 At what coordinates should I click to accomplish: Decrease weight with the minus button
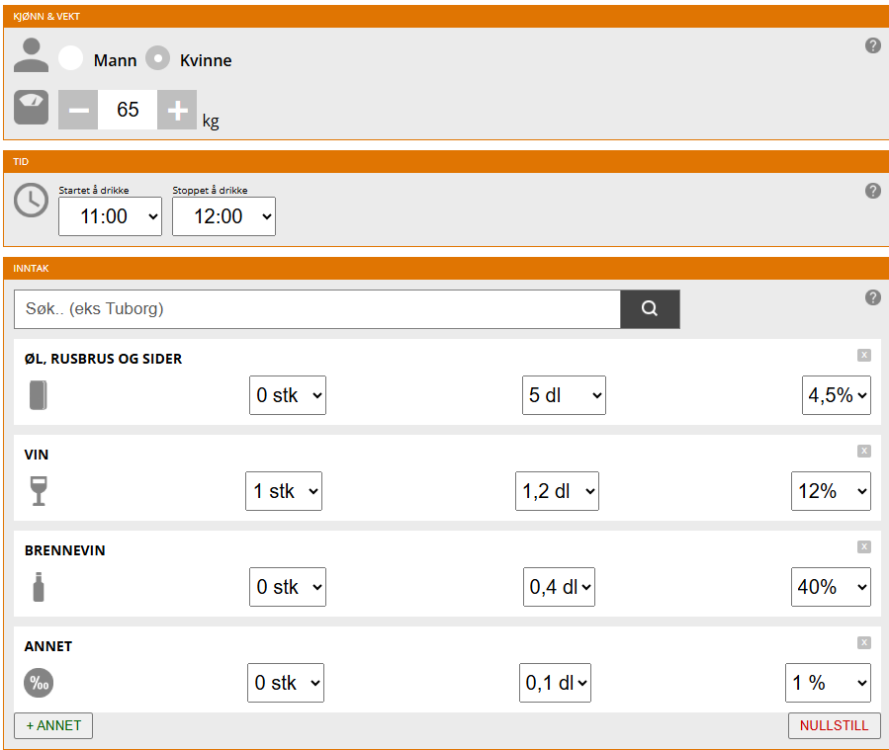[x=78, y=110]
